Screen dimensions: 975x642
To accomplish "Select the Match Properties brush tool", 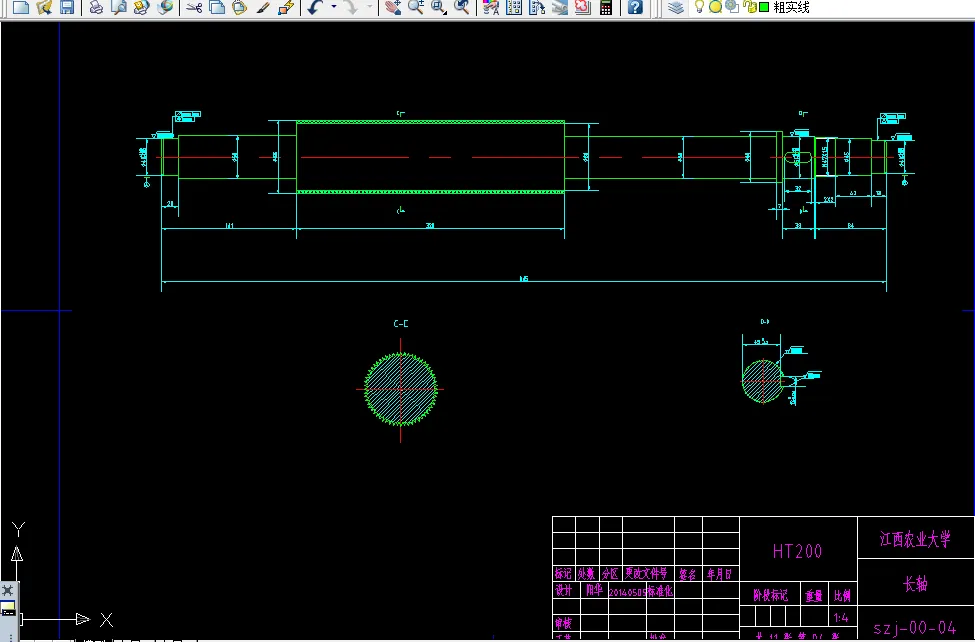I will pyautogui.click(x=262, y=7).
